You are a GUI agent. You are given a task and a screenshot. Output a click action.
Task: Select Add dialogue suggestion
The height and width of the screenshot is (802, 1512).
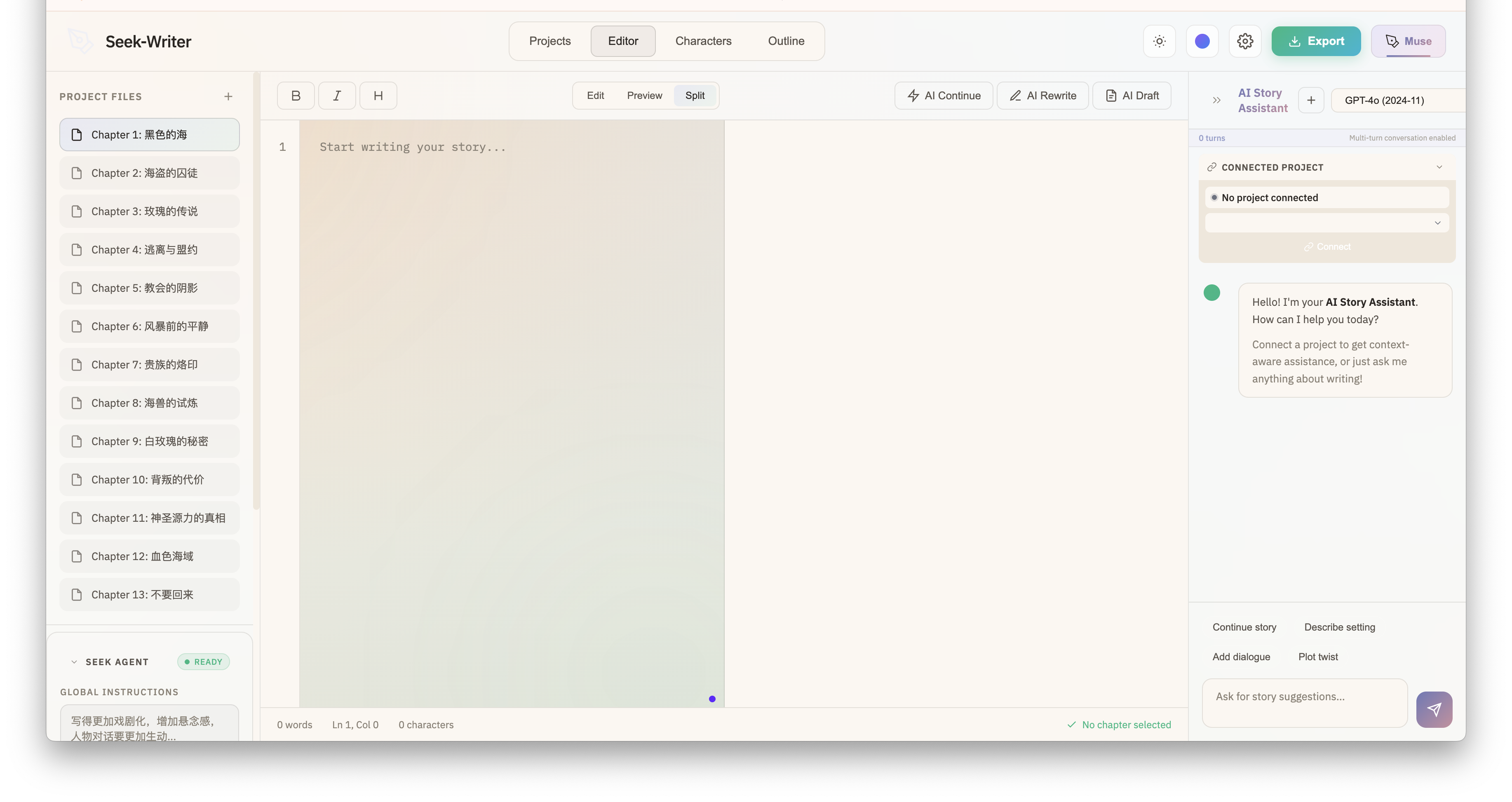click(1242, 657)
